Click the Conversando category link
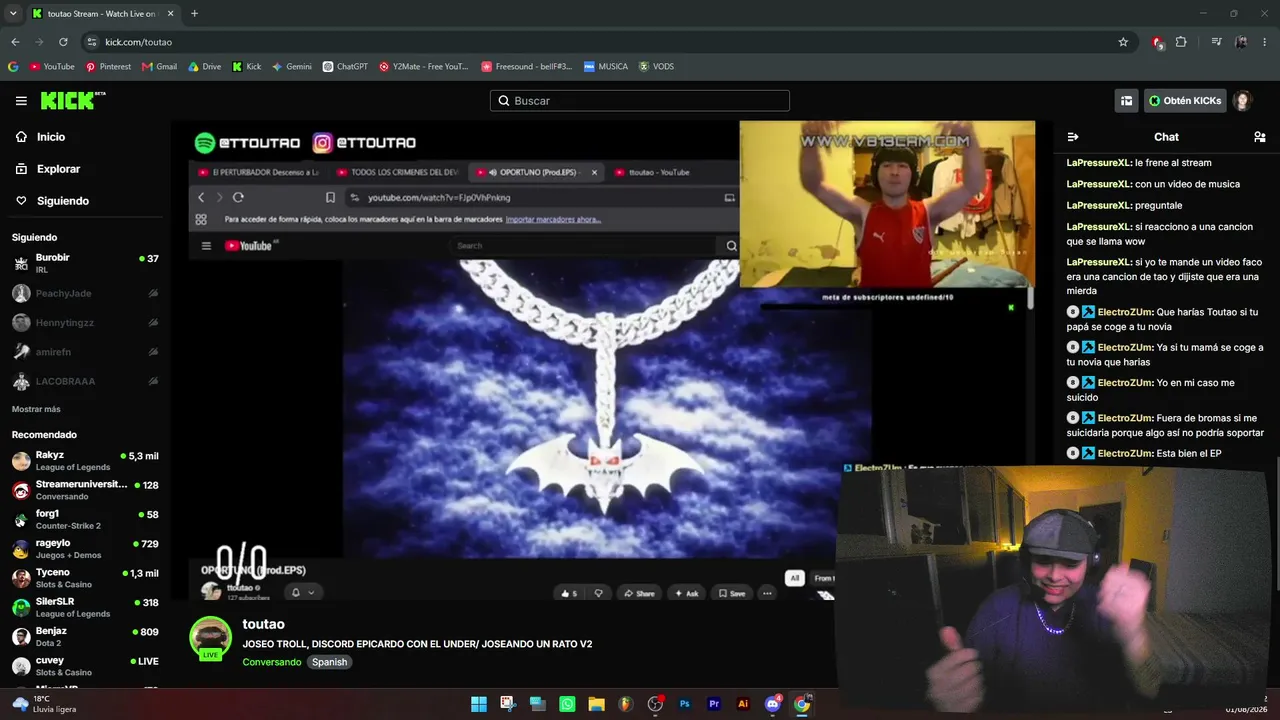The width and height of the screenshot is (1280, 720). (272, 662)
